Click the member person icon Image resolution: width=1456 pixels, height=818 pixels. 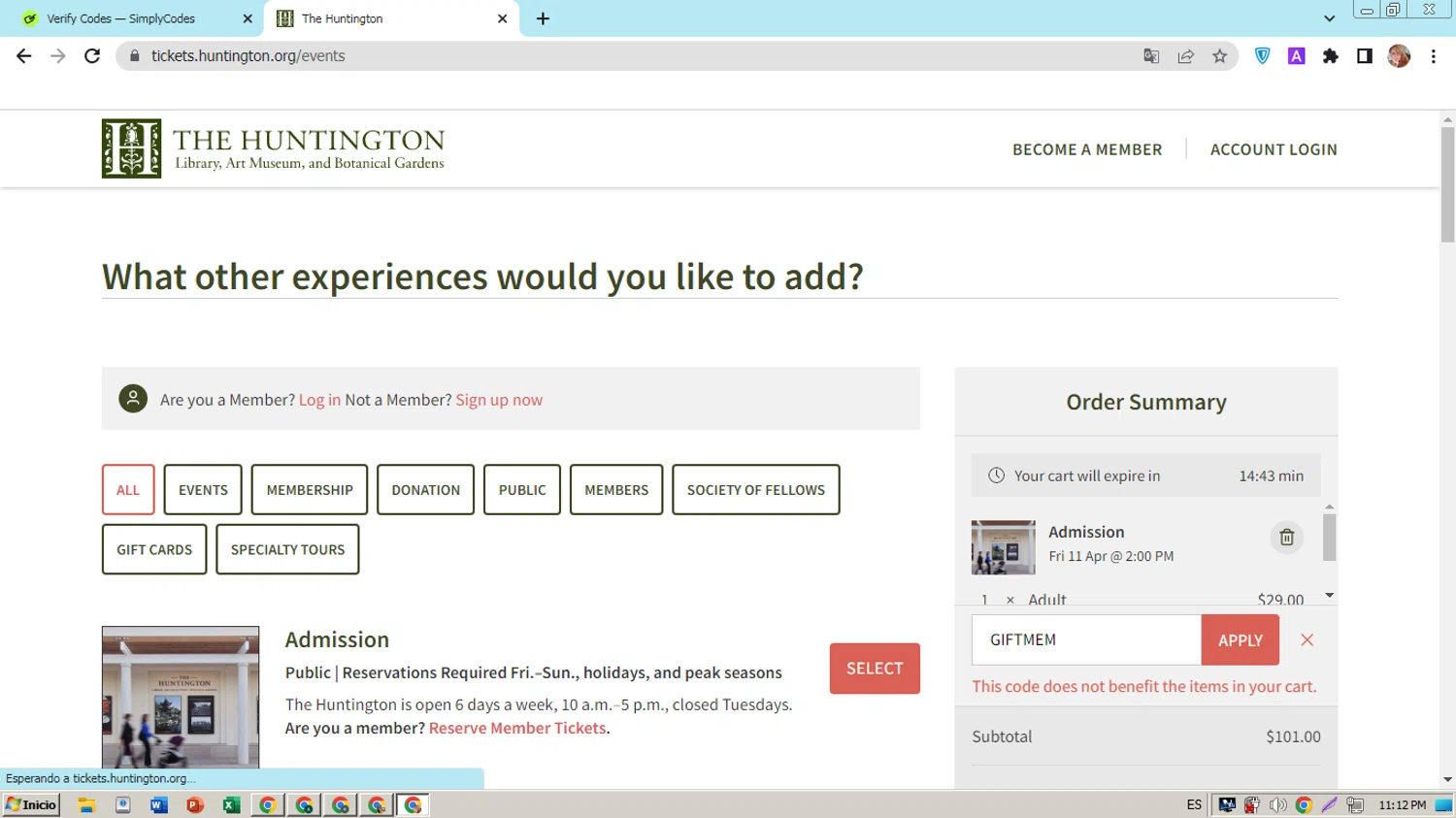coord(133,399)
